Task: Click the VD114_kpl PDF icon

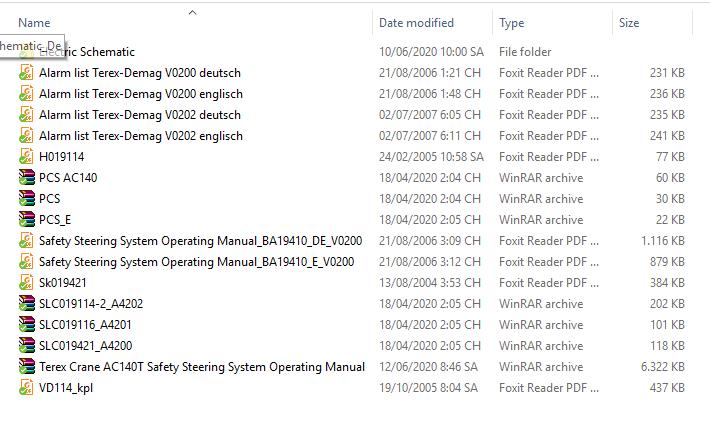Action: (26, 387)
